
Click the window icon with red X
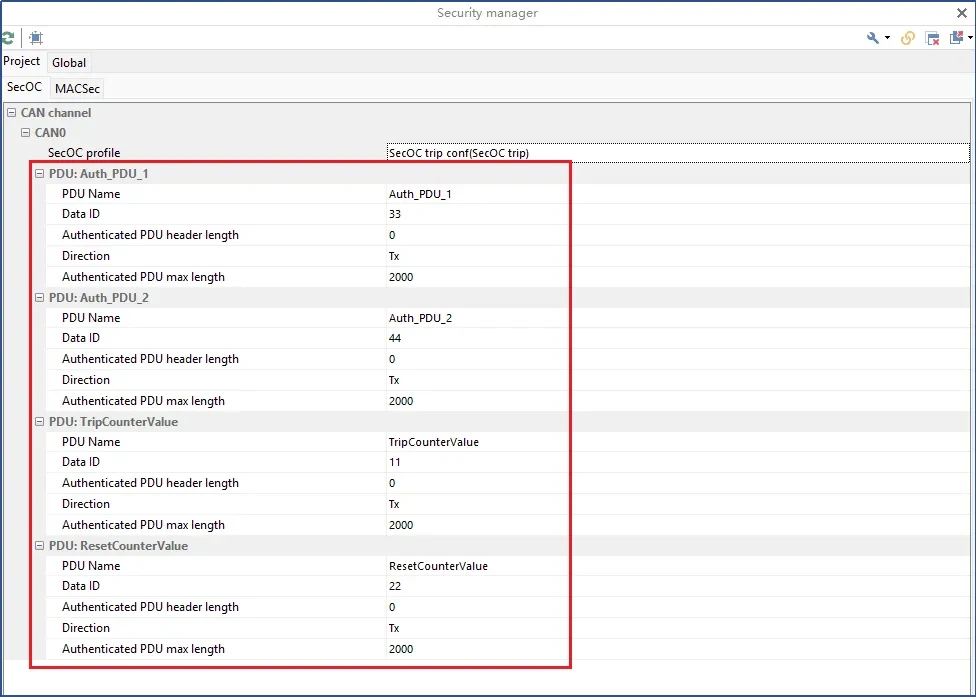tap(932, 38)
